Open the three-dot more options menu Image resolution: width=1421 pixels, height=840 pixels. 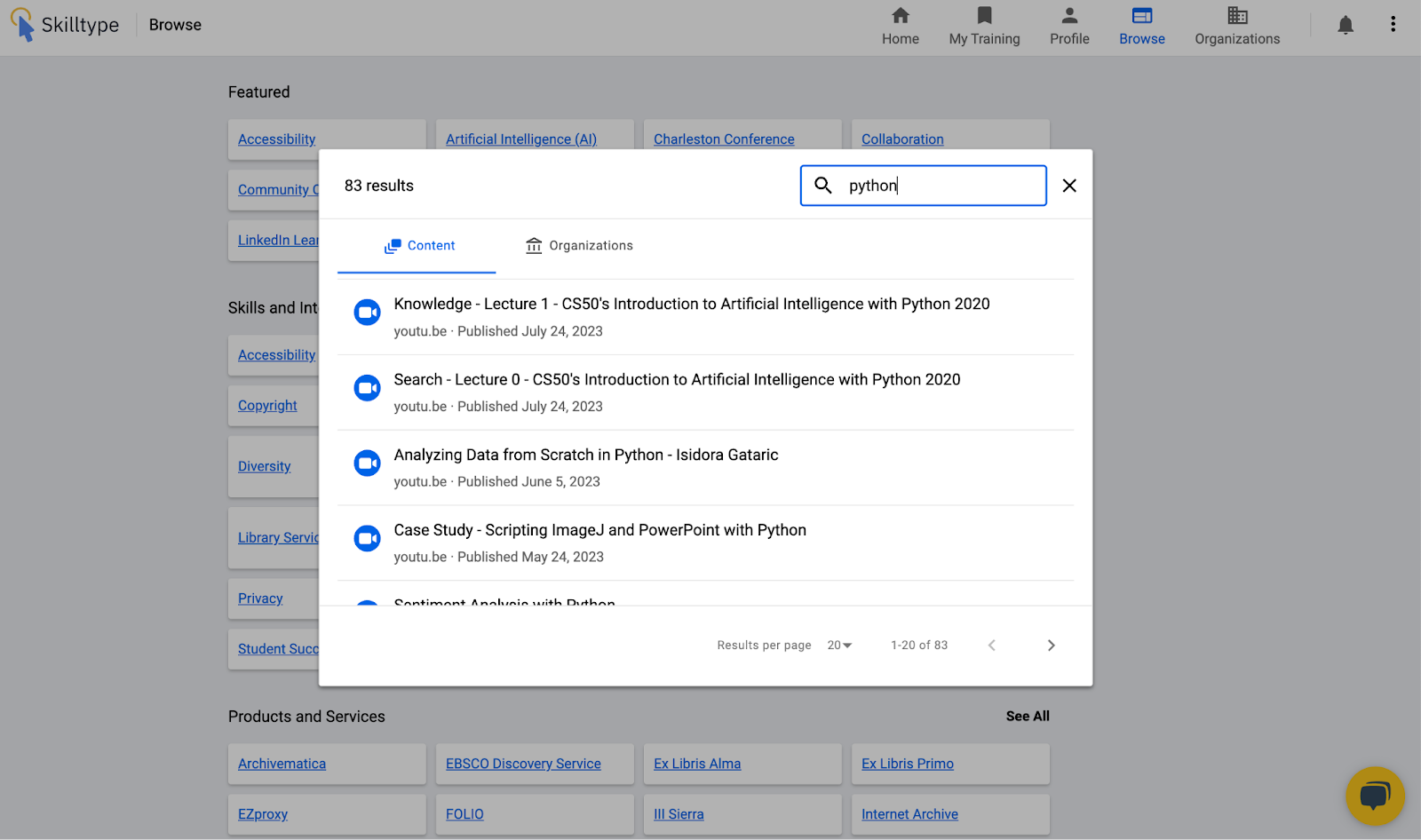click(x=1393, y=25)
